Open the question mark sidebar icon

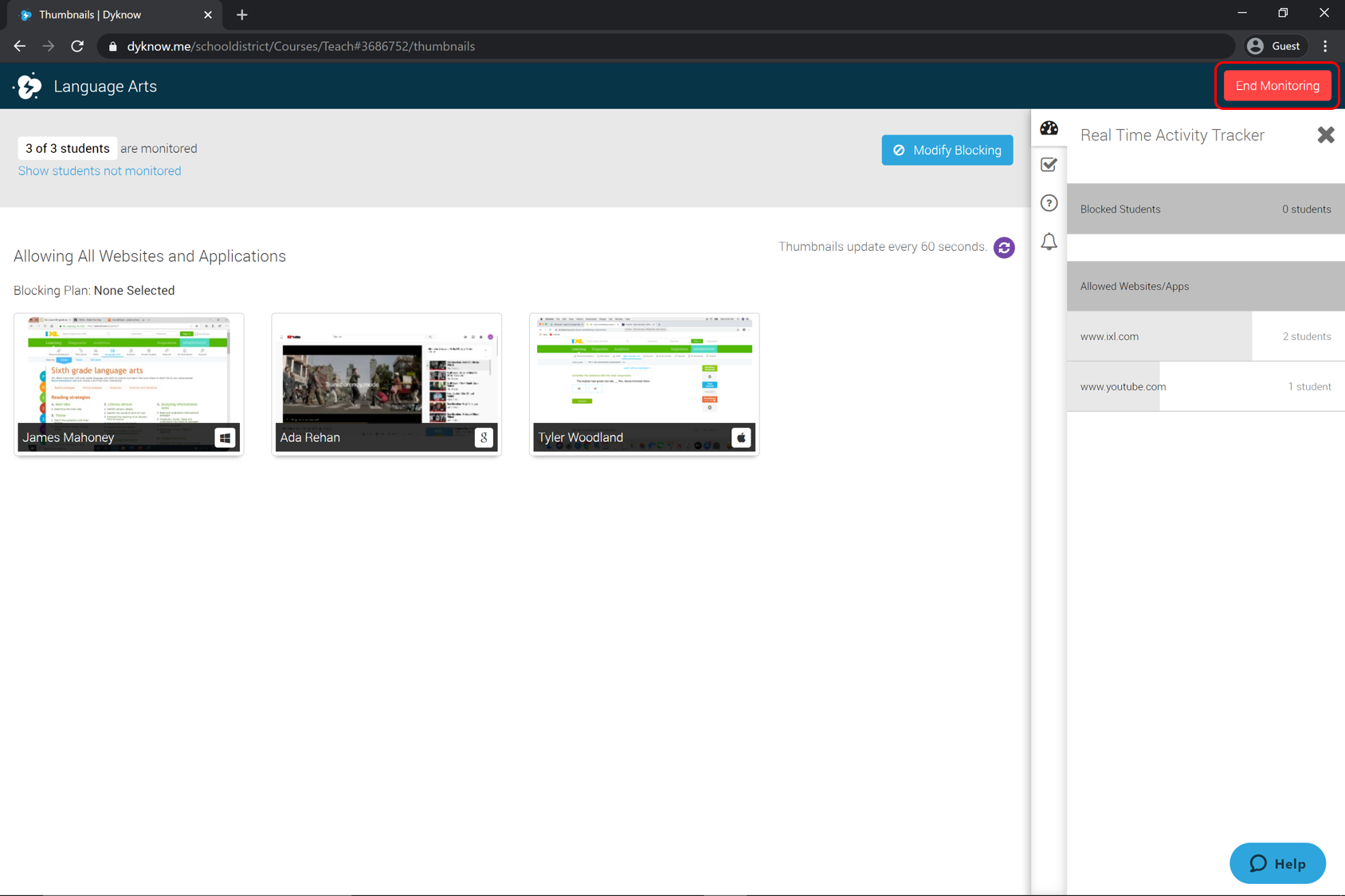(1049, 203)
